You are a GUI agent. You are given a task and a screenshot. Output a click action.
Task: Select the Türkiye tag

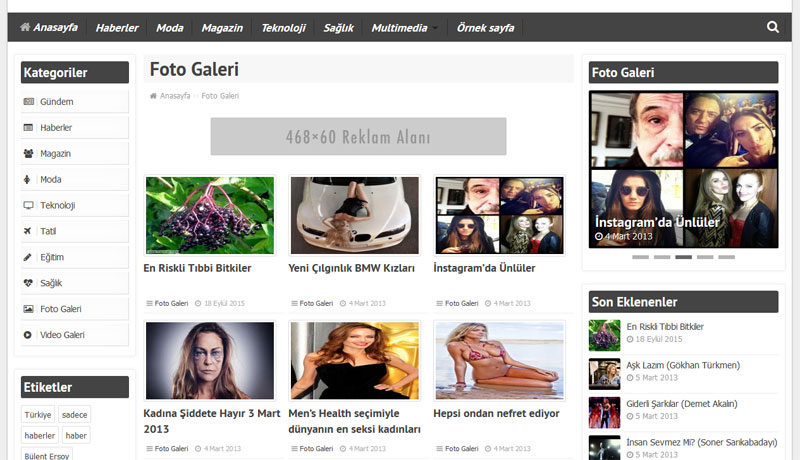coord(38,415)
